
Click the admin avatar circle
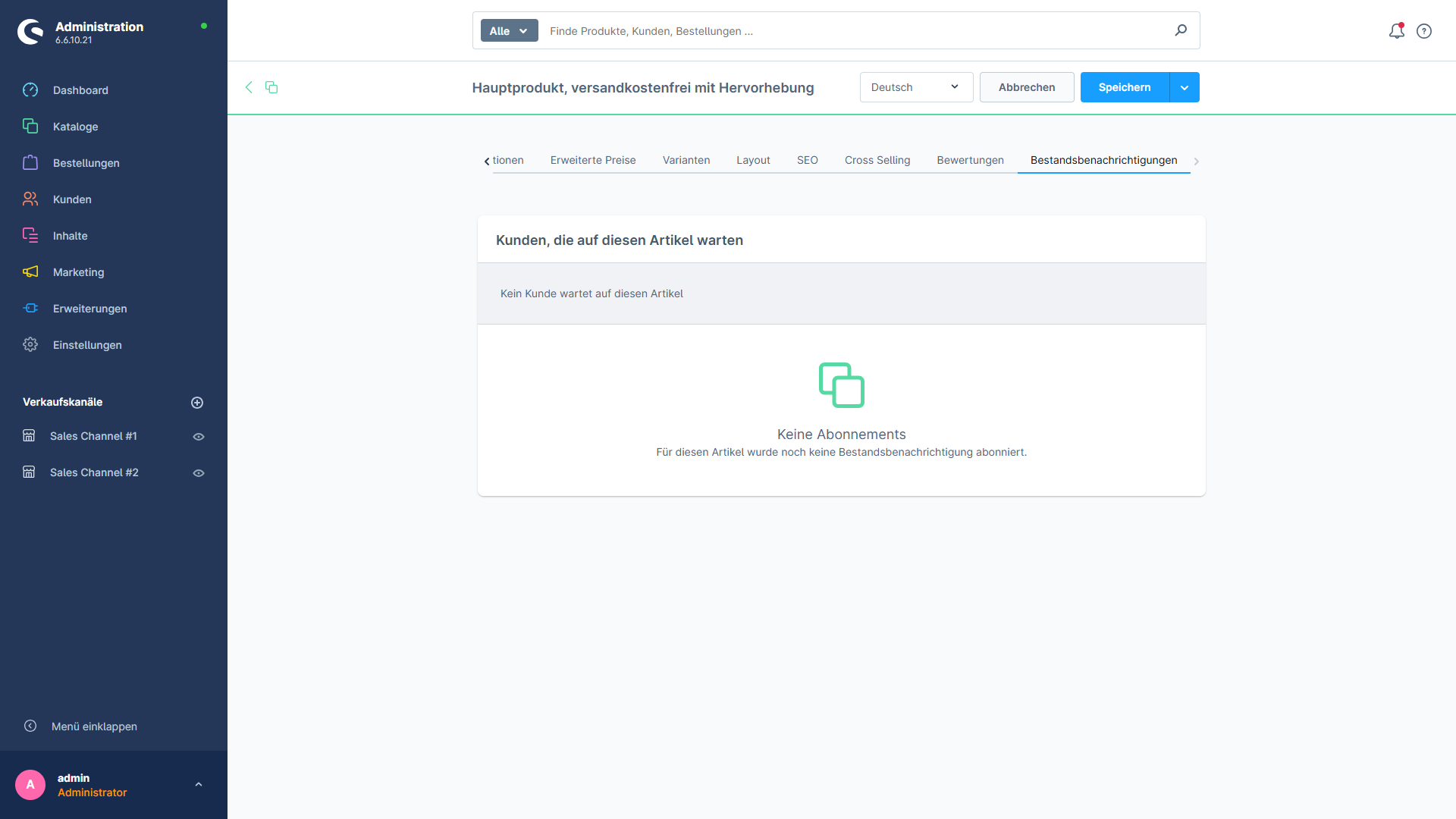[30, 785]
